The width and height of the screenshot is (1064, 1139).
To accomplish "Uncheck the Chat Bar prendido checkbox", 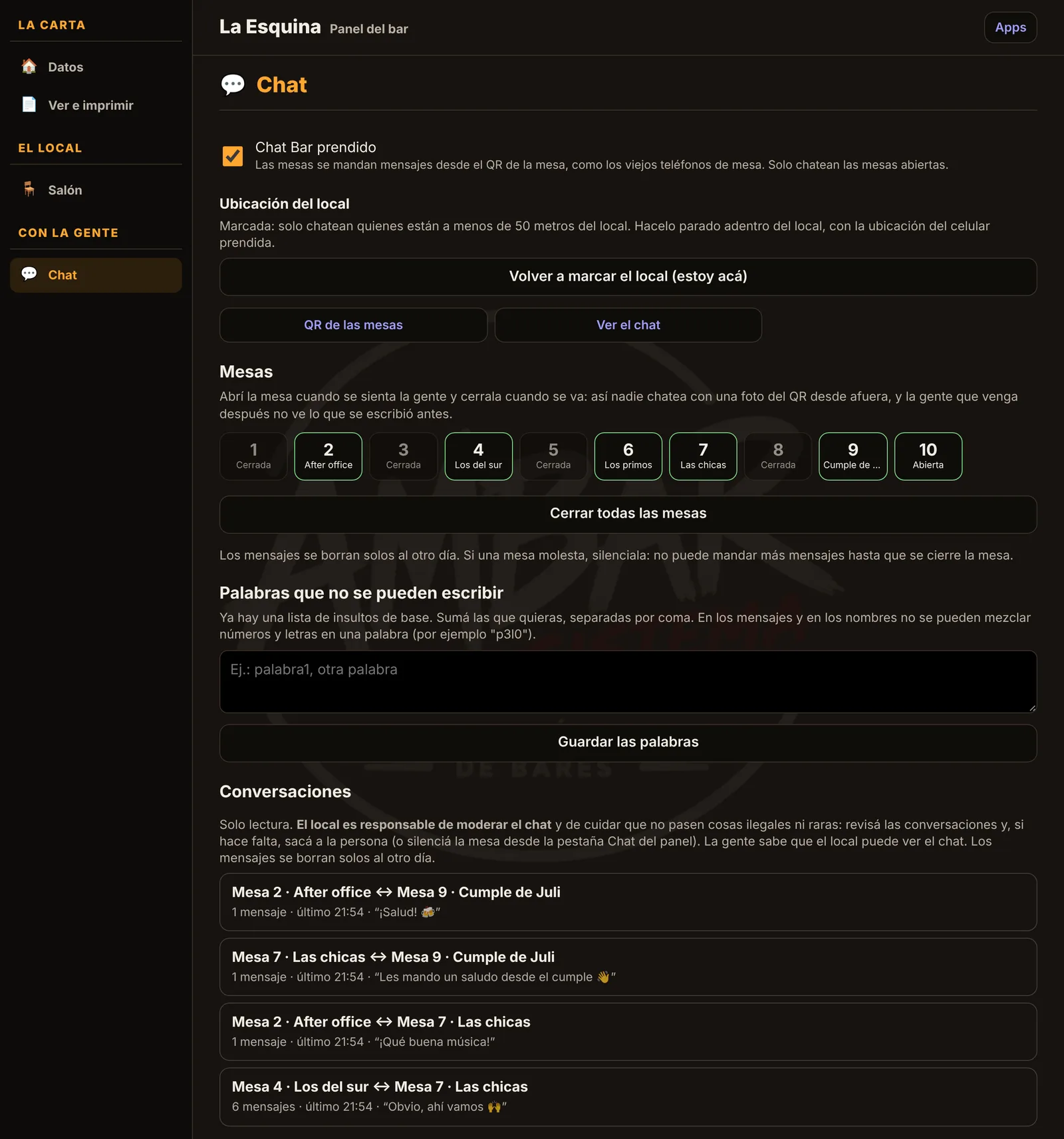I will tap(233, 156).
